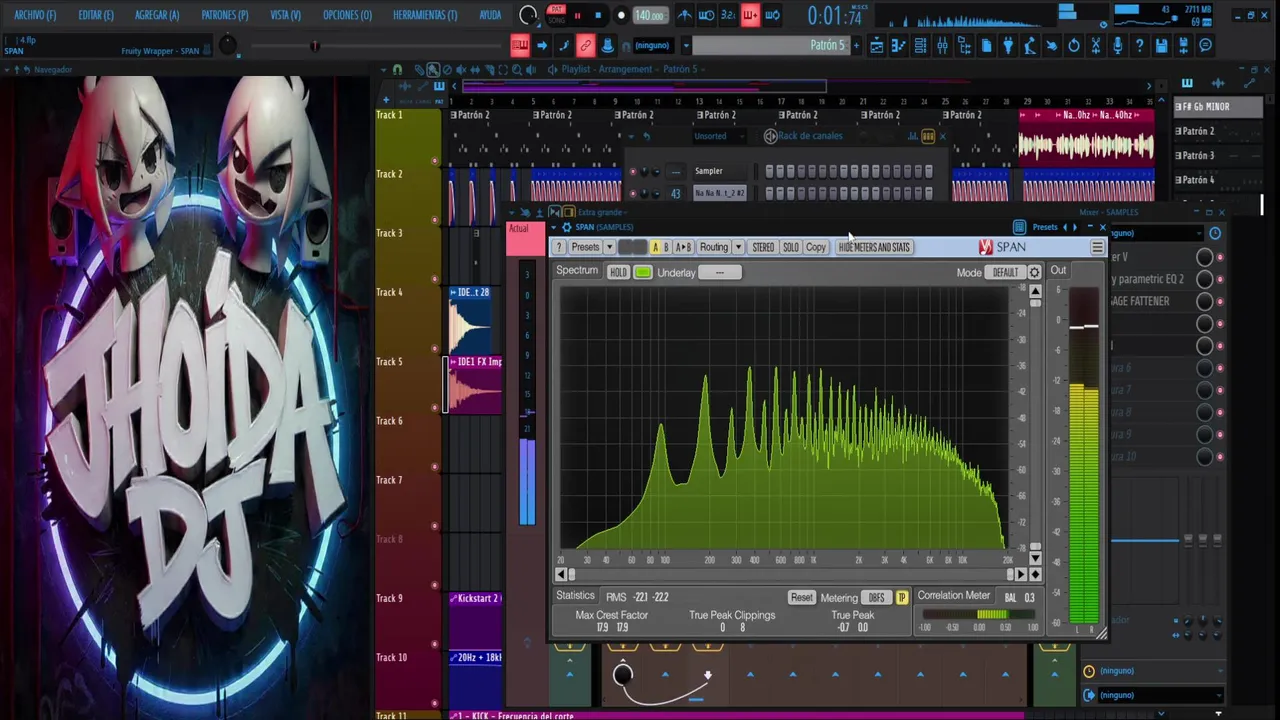Image resolution: width=1280 pixels, height=720 pixels.
Task: Click the plus button next to Patrón 5
Action: (x=856, y=45)
